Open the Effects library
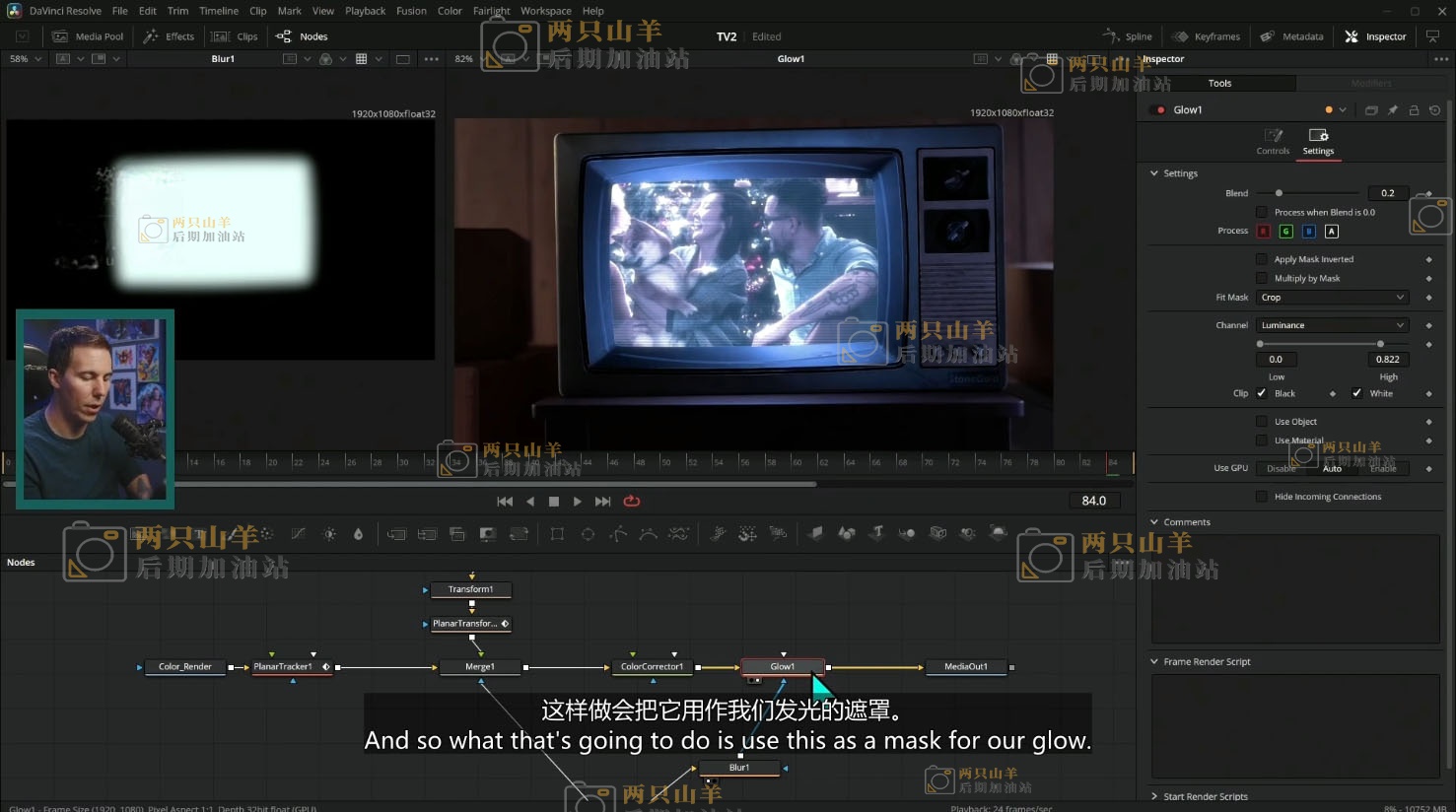1456x812 pixels. [x=169, y=36]
